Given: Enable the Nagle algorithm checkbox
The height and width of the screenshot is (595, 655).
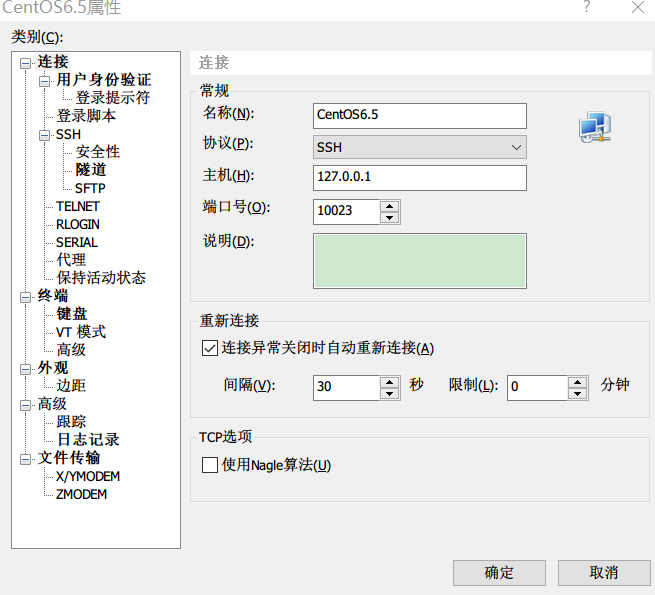Looking at the screenshot, I should [210, 465].
